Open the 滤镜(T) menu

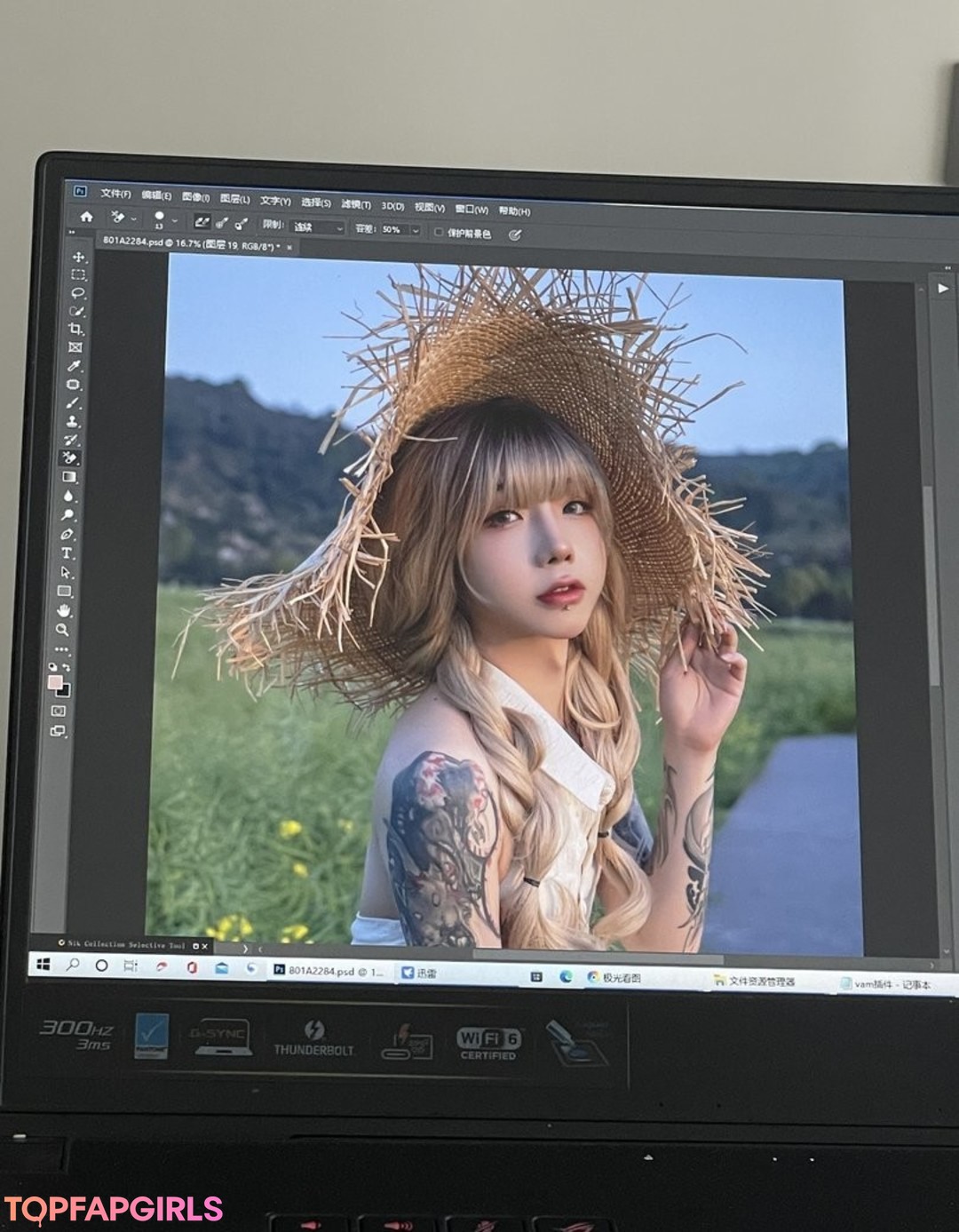coord(355,204)
